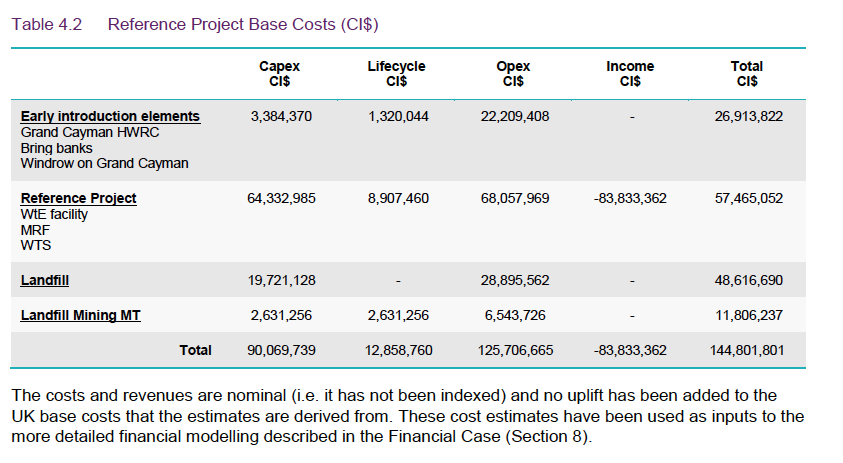Select the "Landfill Mining MT" row heading
This screenshot has width=843, height=463.
coord(80,316)
